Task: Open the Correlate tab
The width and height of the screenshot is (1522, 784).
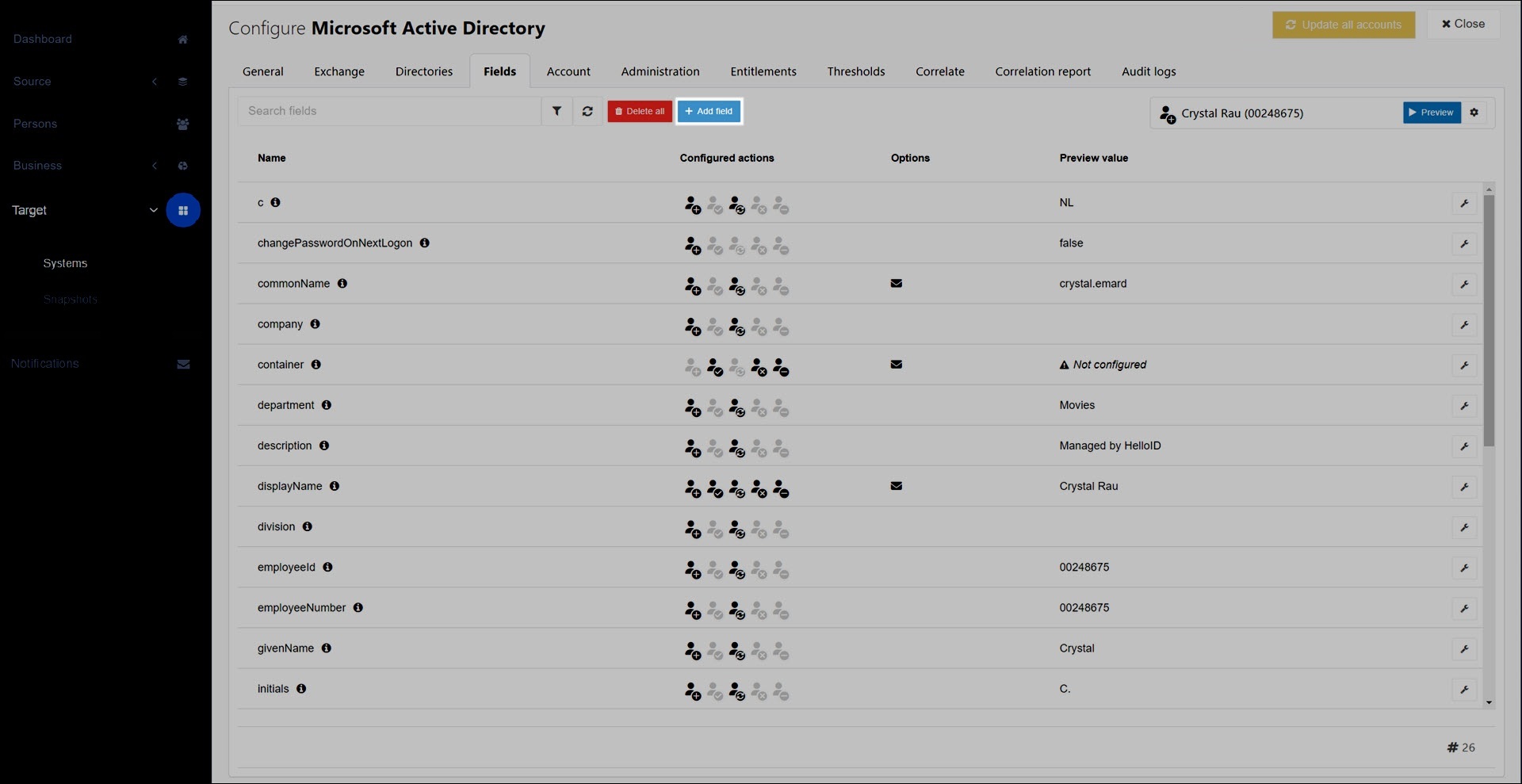Action: tap(940, 71)
